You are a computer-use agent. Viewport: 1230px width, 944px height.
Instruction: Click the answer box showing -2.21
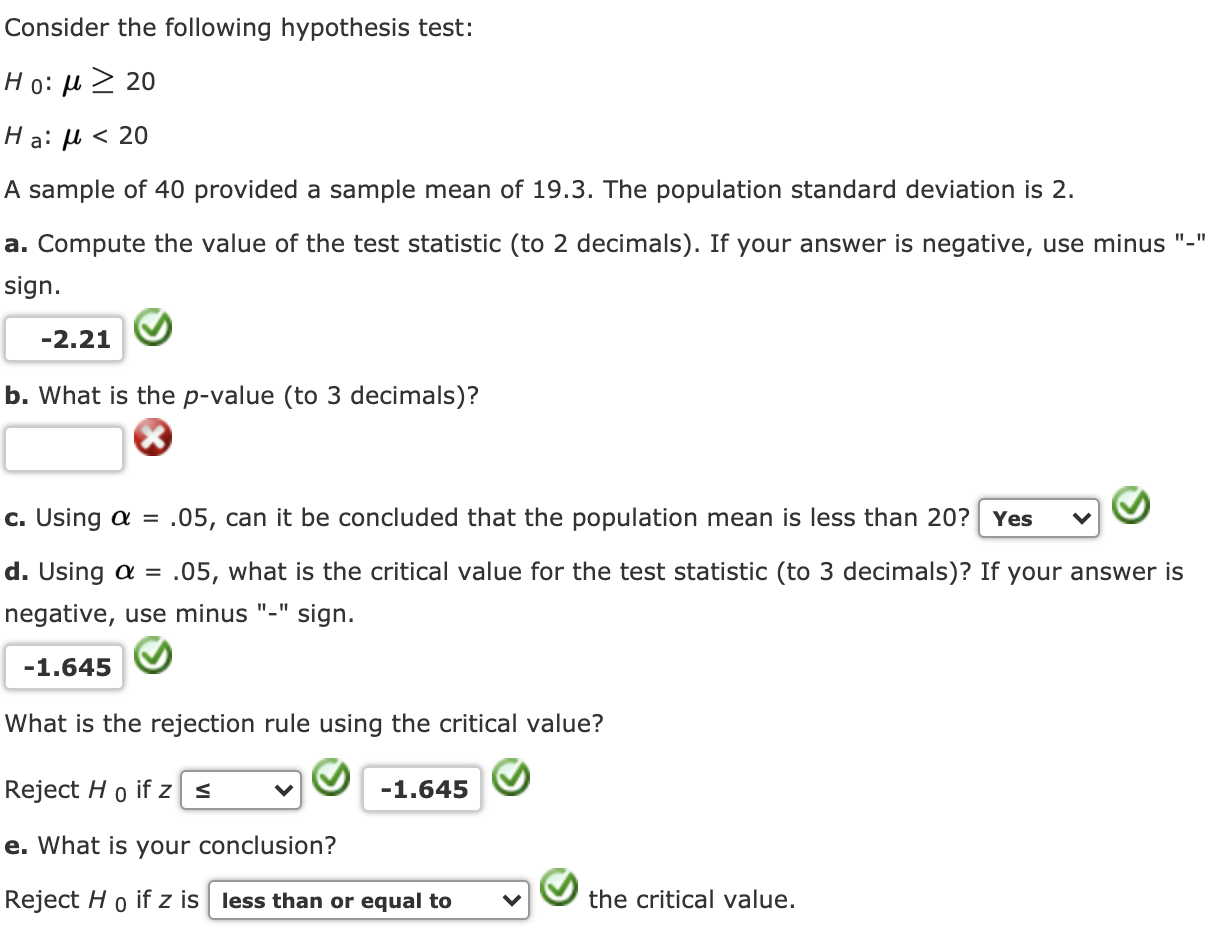coord(63,338)
